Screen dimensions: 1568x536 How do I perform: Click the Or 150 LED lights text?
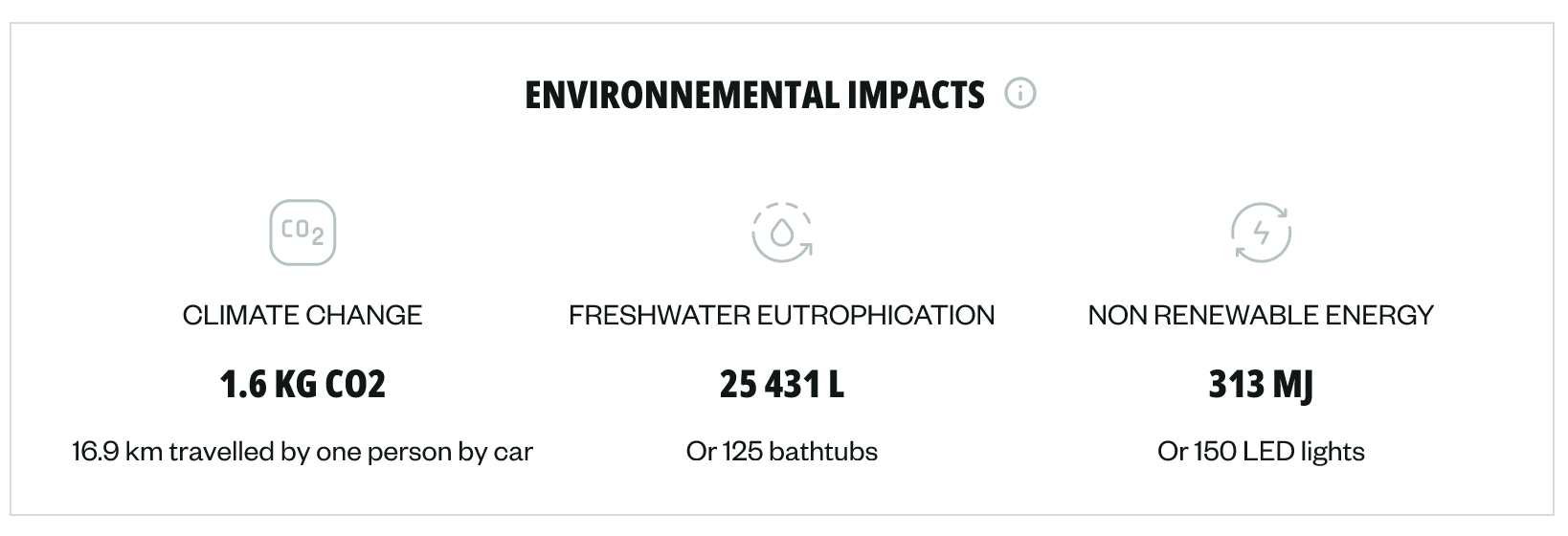1261,451
